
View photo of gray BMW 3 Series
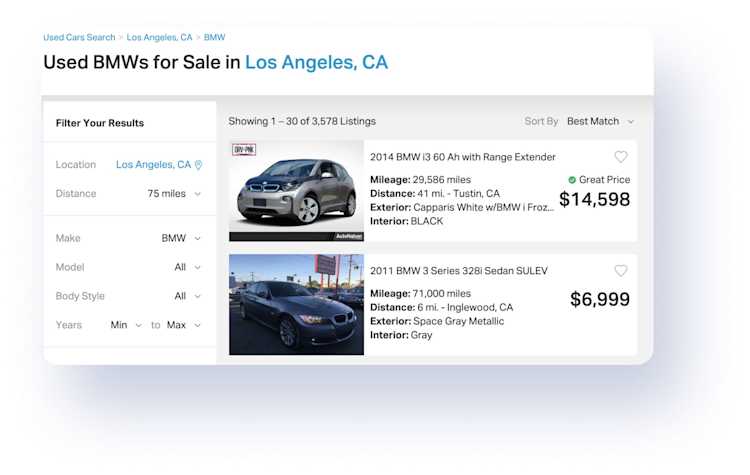296,305
